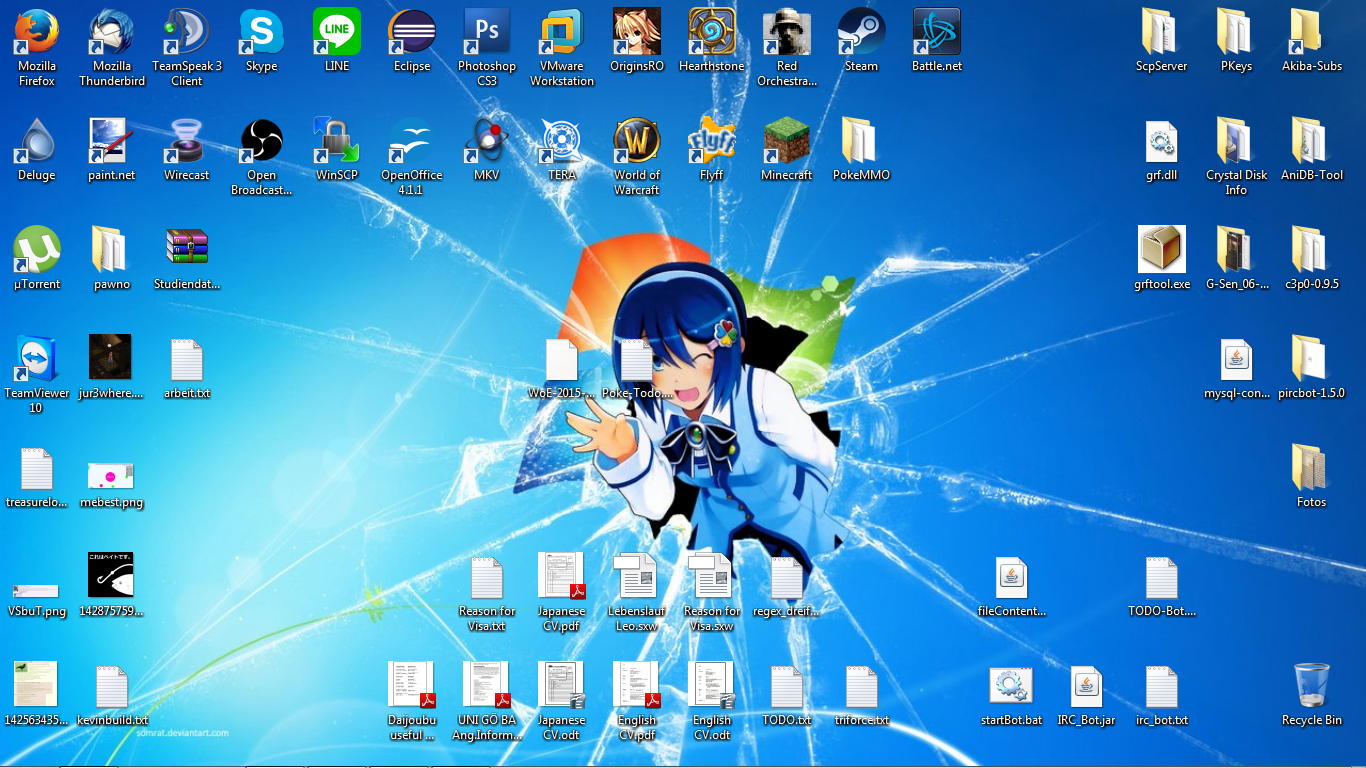The height and width of the screenshot is (768, 1366).
Task: Select the World of Warcraft icon
Action: (637, 142)
